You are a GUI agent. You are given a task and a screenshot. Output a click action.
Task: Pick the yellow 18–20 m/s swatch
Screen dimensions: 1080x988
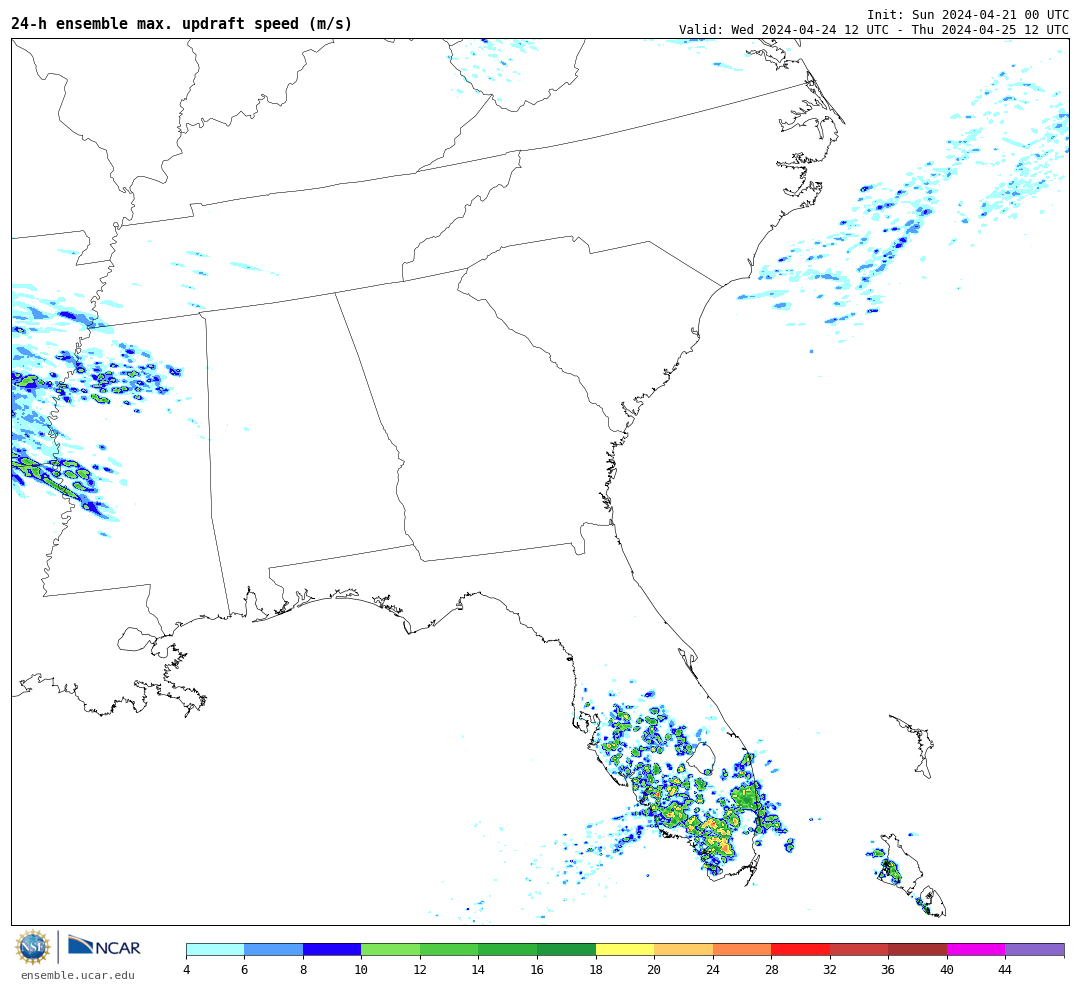click(625, 949)
